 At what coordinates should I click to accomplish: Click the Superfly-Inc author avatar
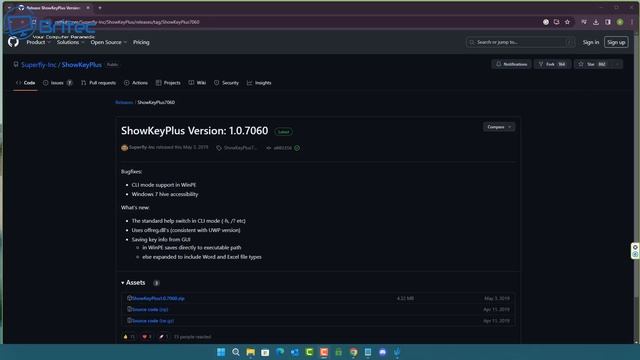124,148
